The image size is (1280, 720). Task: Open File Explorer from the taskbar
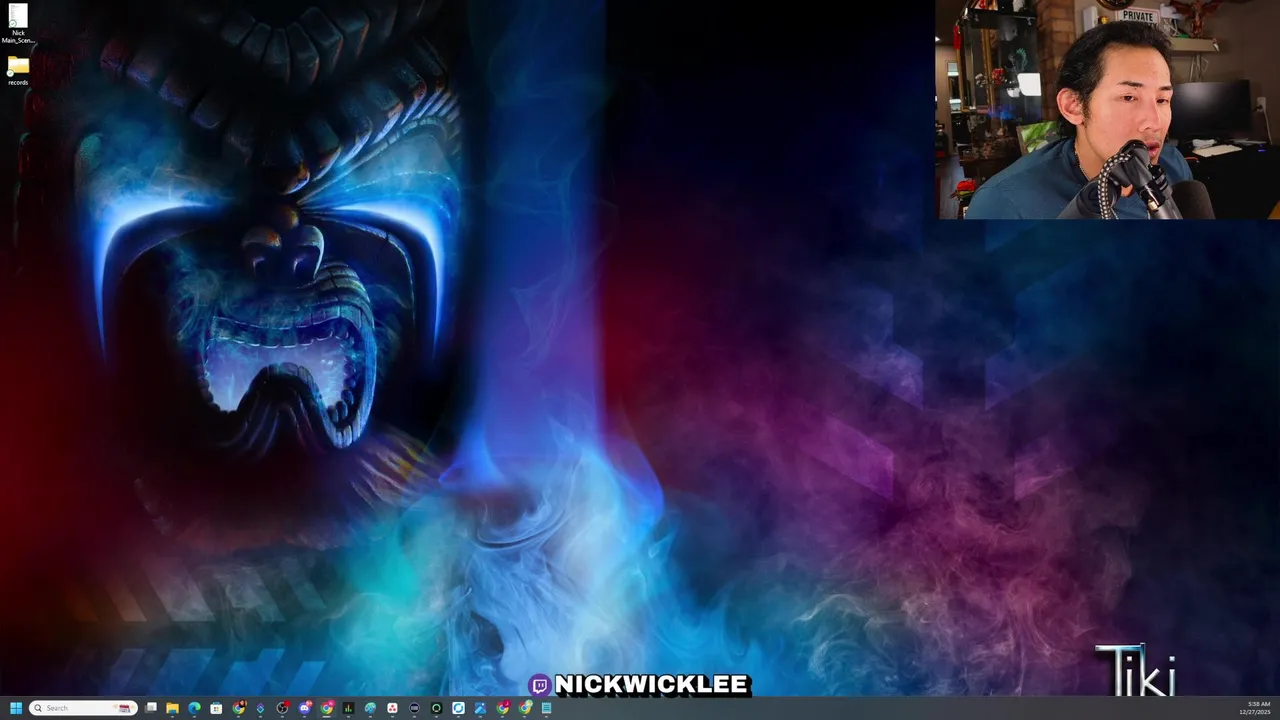(x=172, y=708)
